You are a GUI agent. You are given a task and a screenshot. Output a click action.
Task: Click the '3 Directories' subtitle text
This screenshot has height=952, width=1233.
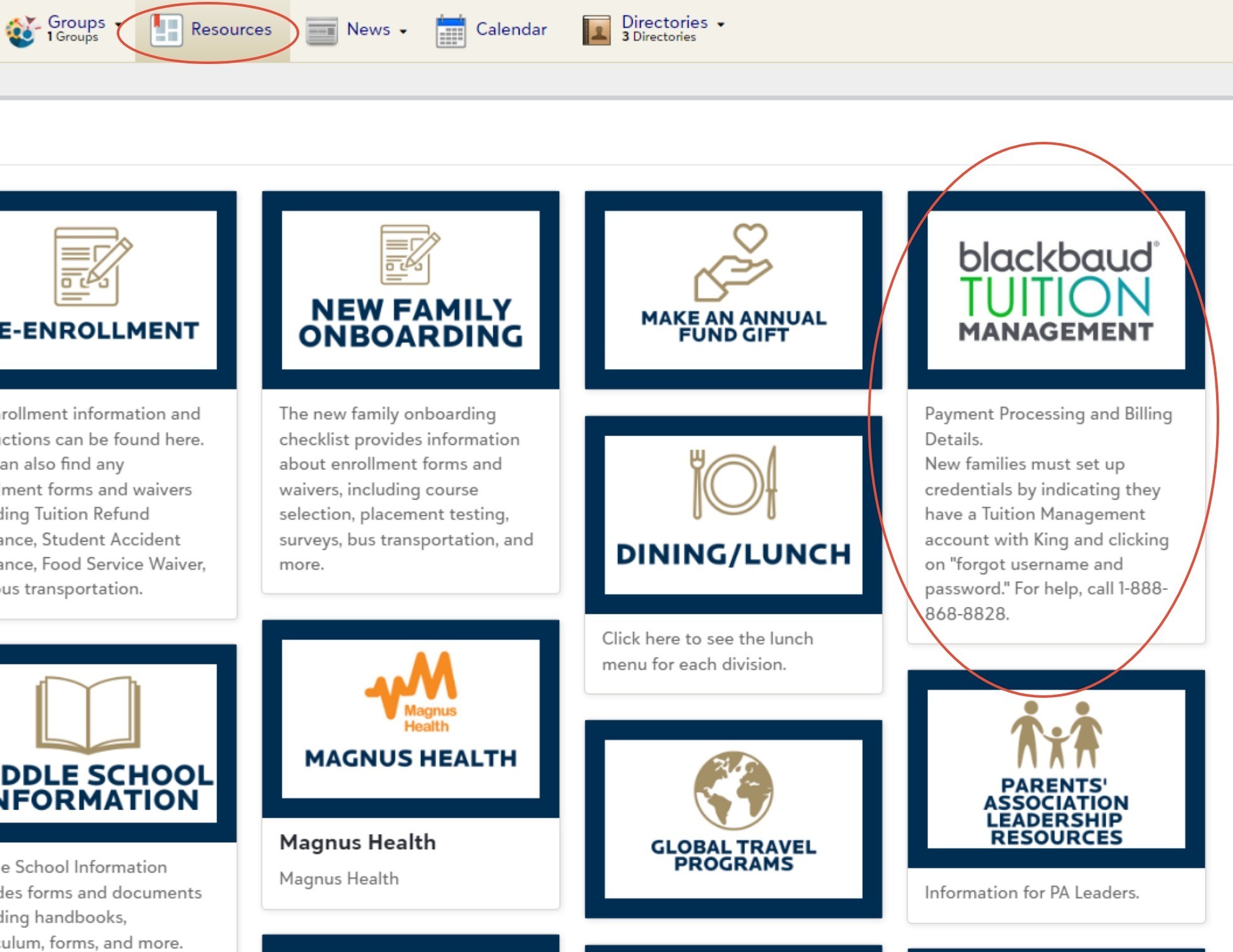(659, 37)
